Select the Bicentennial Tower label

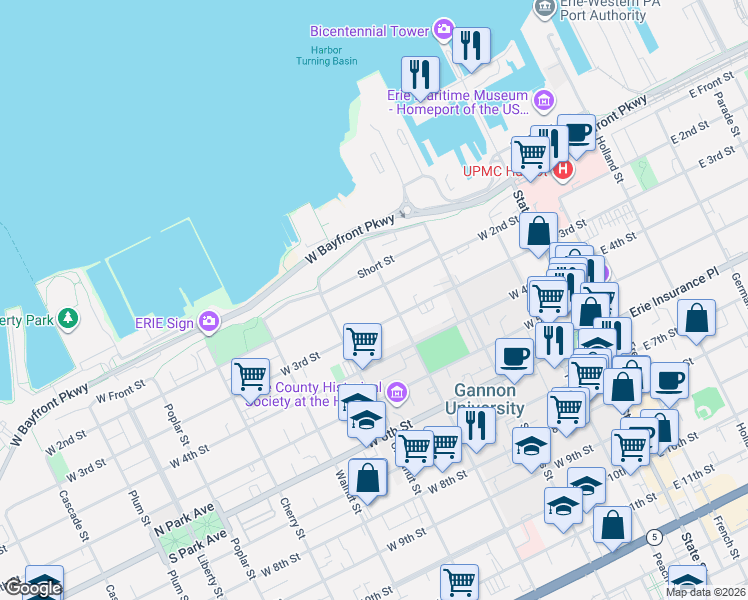369,31
